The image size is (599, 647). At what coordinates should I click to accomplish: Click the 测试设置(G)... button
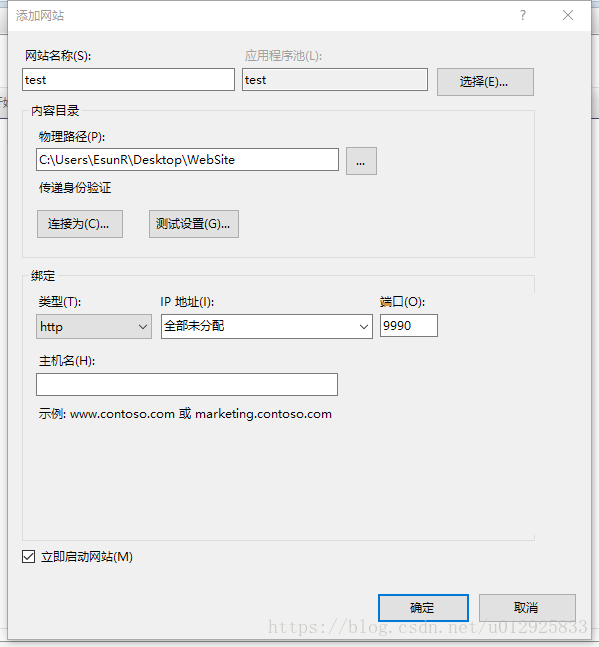coord(193,224)
